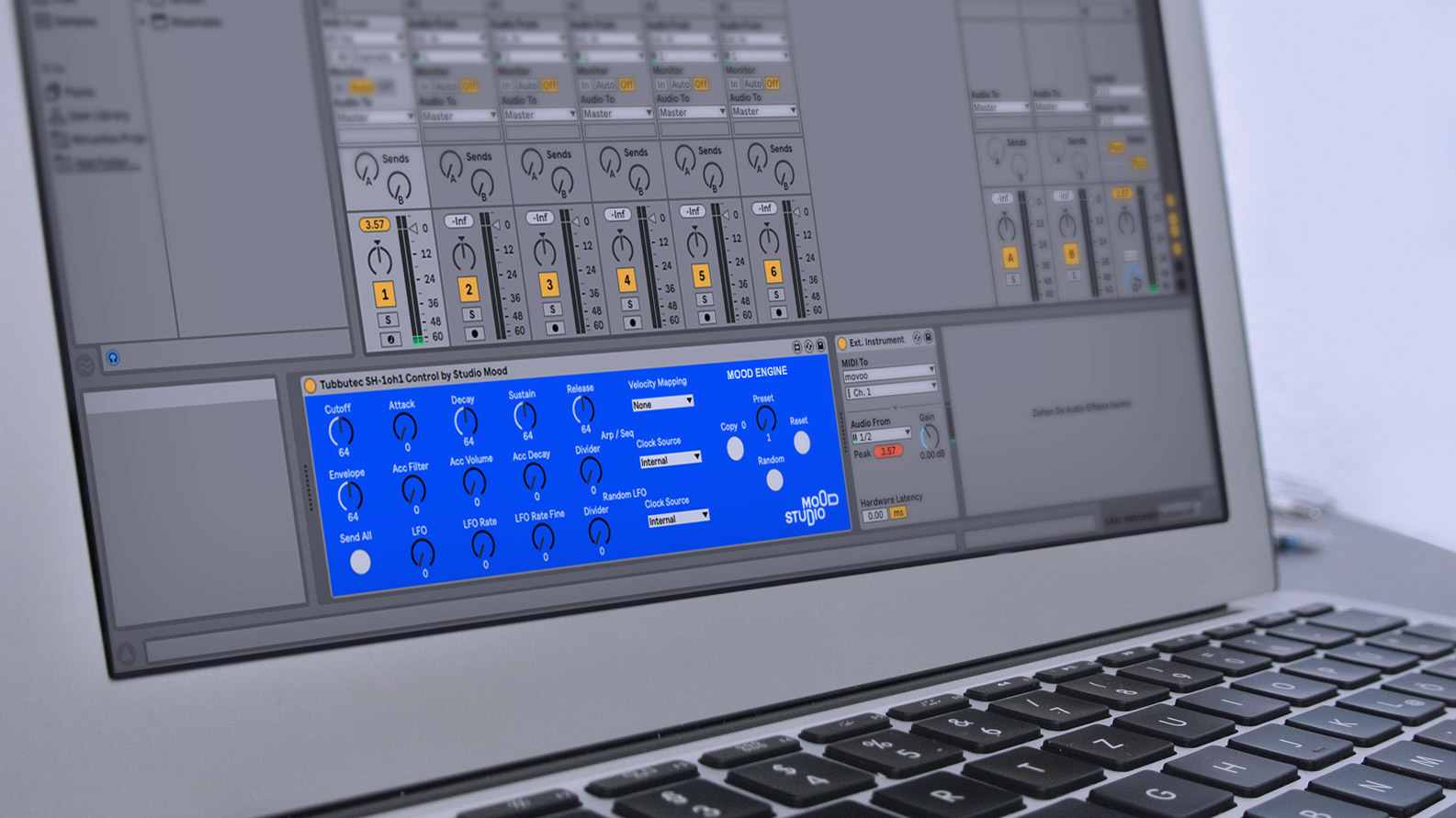
Task: Click the Random button in Mood Engine
Action: [774, 480]
